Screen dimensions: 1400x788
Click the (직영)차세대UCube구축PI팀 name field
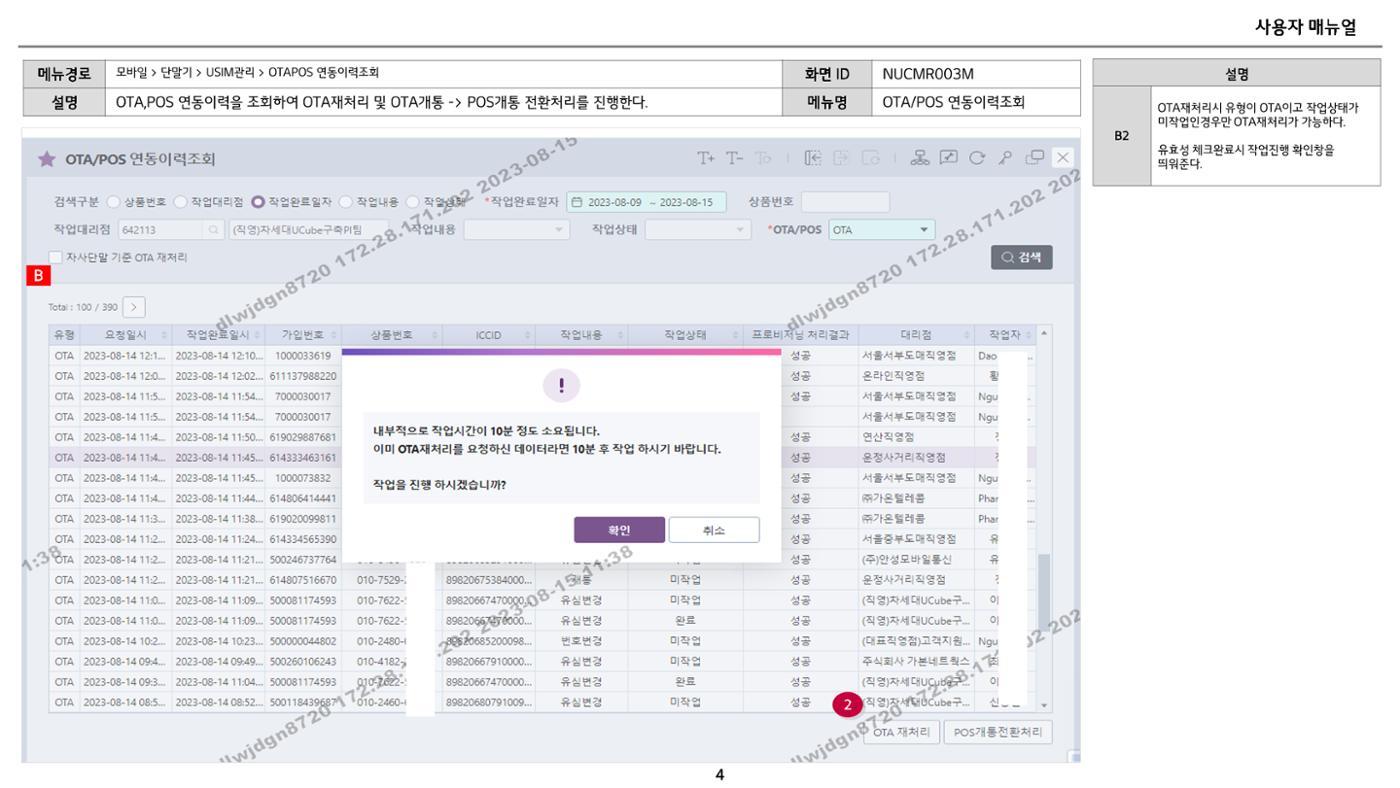click(308, 230)
